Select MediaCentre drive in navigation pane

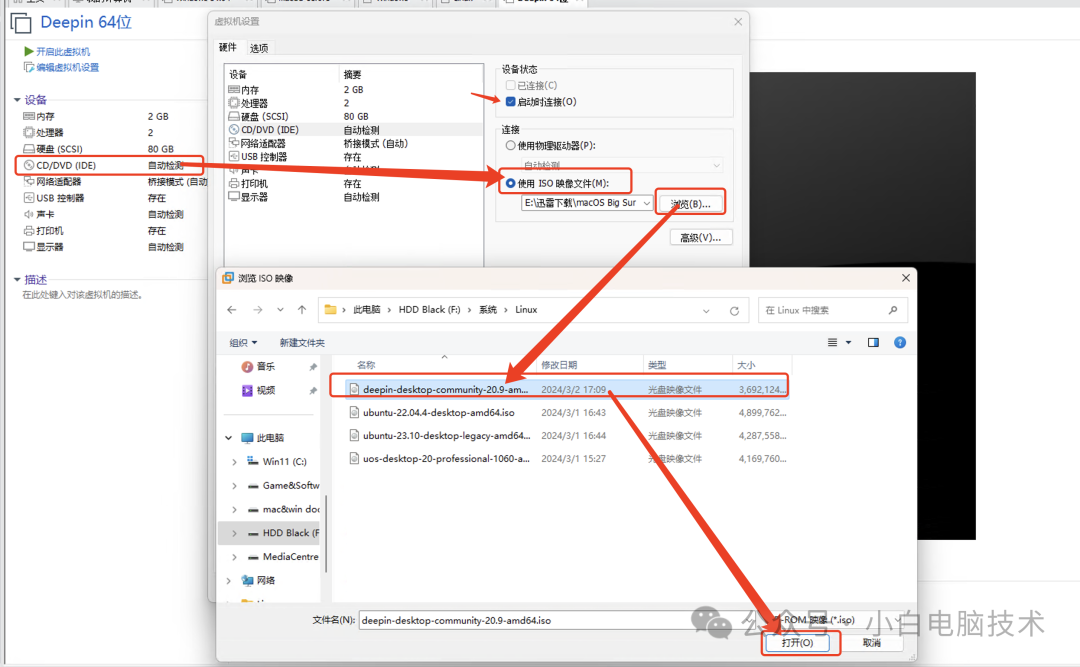(290, 557)
